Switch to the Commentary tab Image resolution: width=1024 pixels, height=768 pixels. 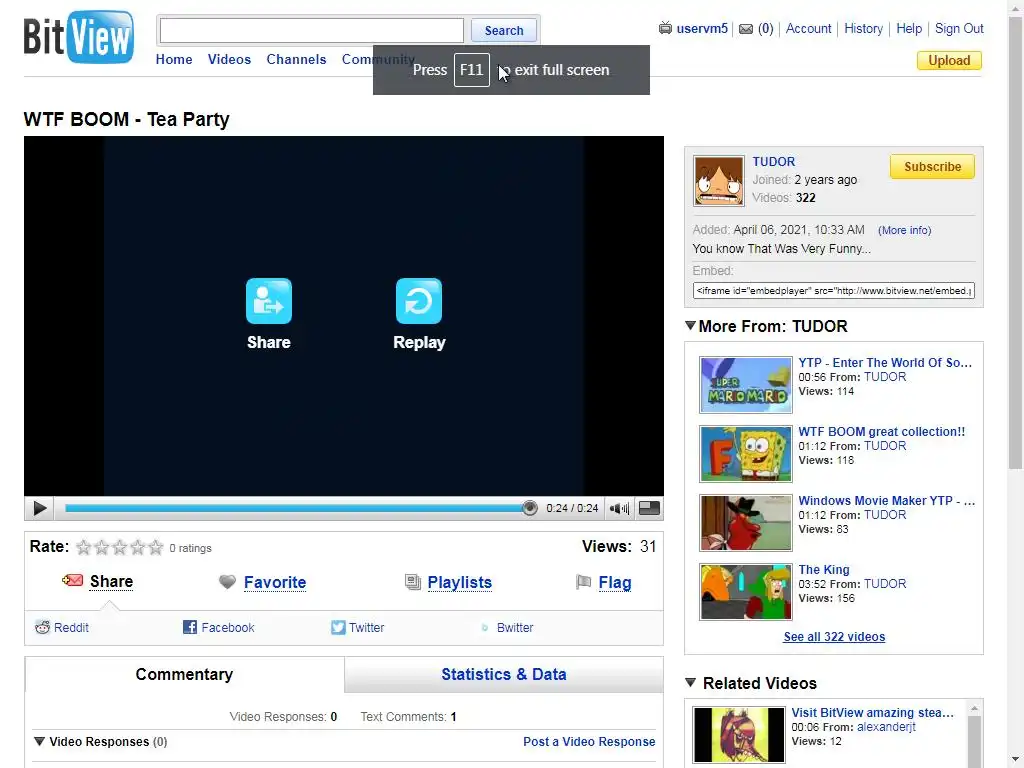click(184, 674)
